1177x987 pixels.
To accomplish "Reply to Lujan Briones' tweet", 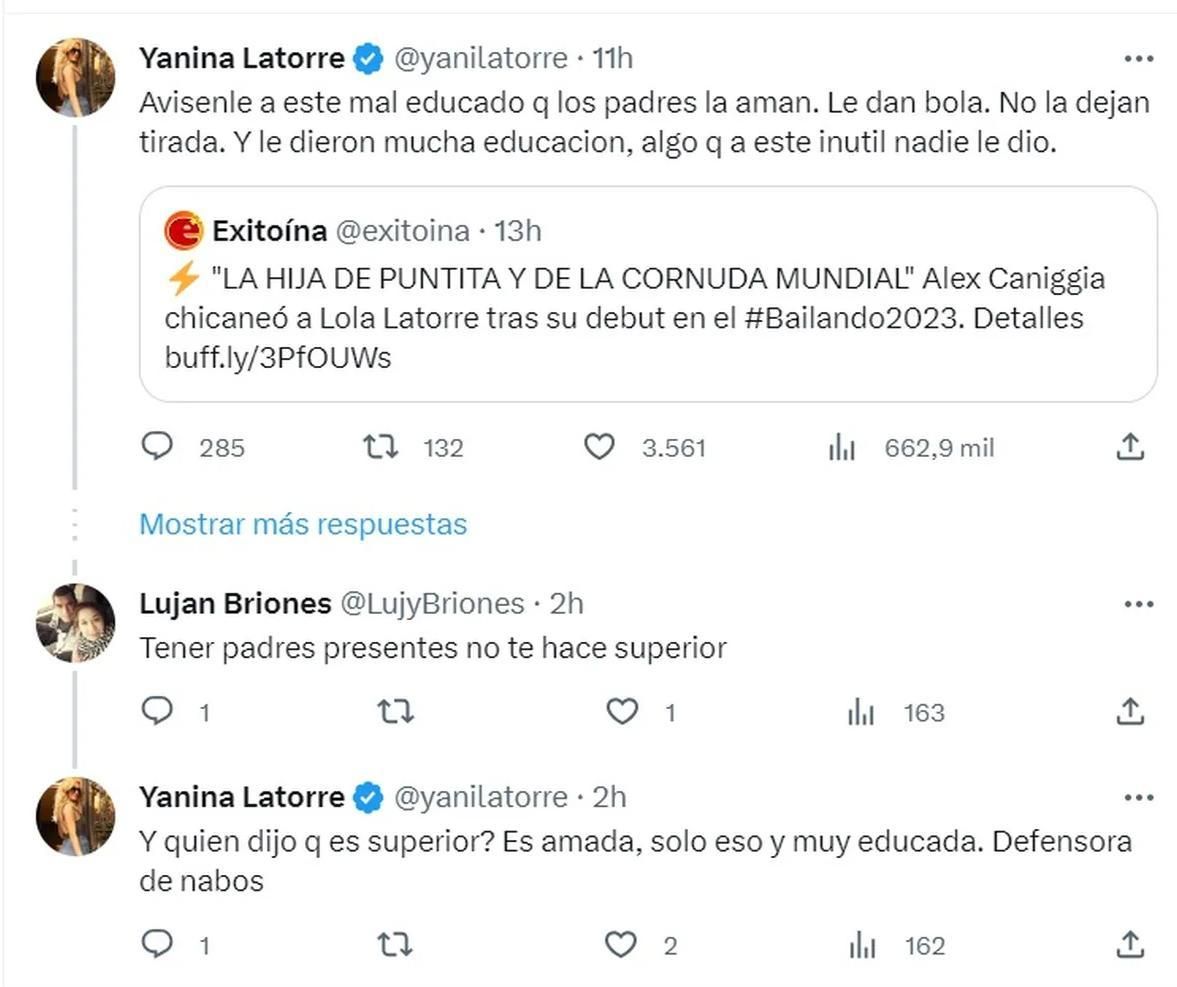I will 158,711.
